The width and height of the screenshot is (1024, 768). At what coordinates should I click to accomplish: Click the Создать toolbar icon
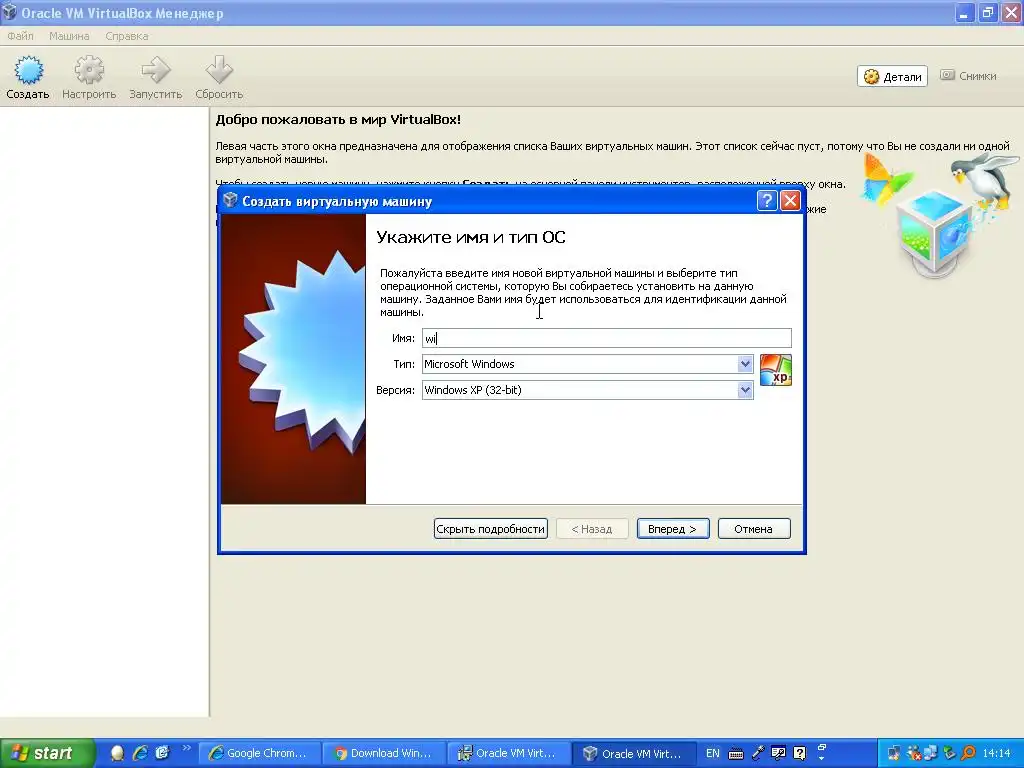(x=28, y=77)
